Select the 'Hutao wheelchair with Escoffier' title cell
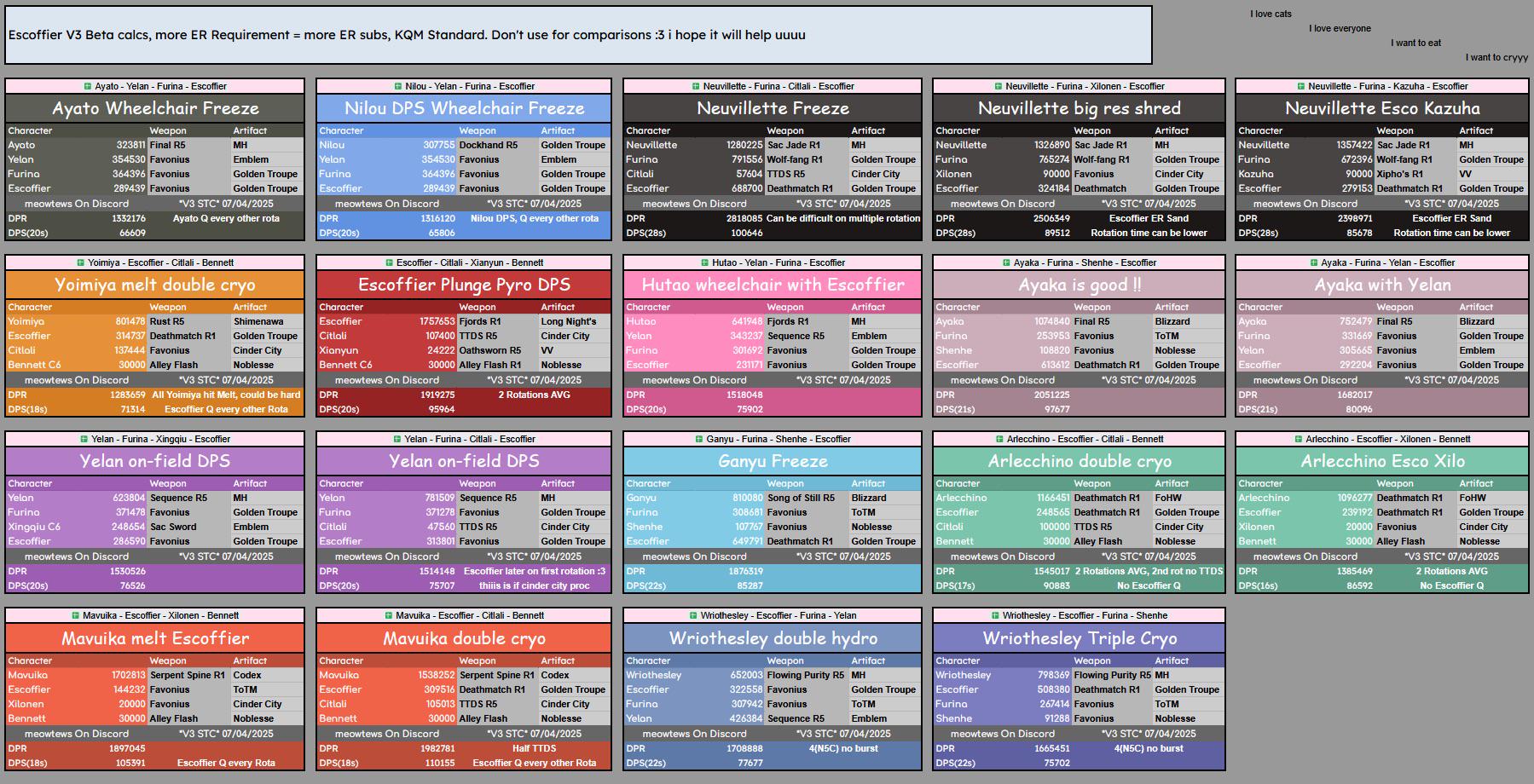The image size is (1534, 784). pyautogui.click(x=773, y=285)
